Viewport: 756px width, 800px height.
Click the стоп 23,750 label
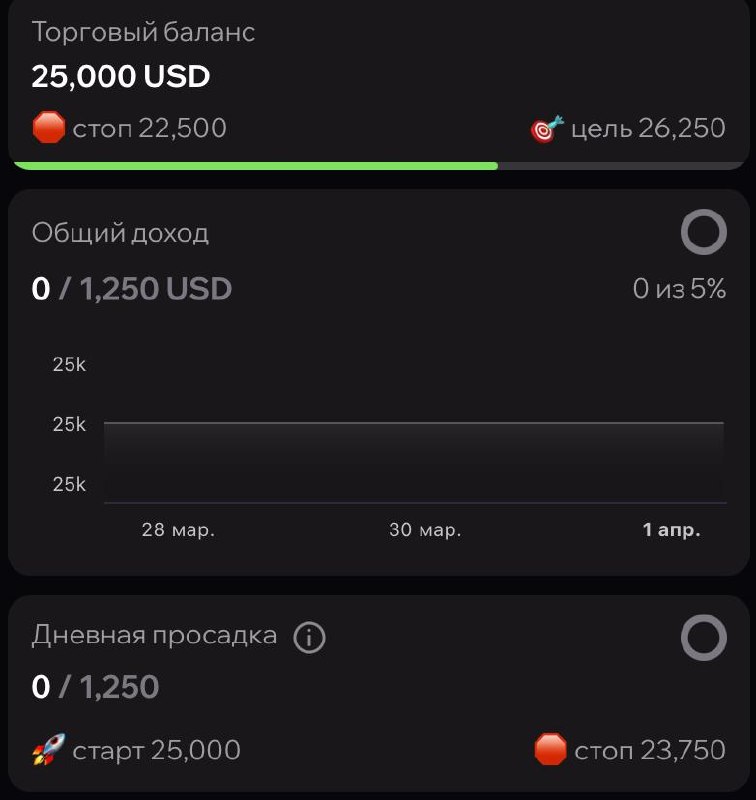[650, 750]
